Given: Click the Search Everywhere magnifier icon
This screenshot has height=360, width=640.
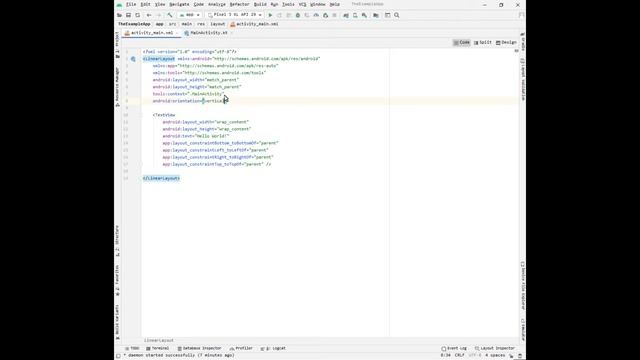Looking at the screenshot, I should (x=396, y=15).
